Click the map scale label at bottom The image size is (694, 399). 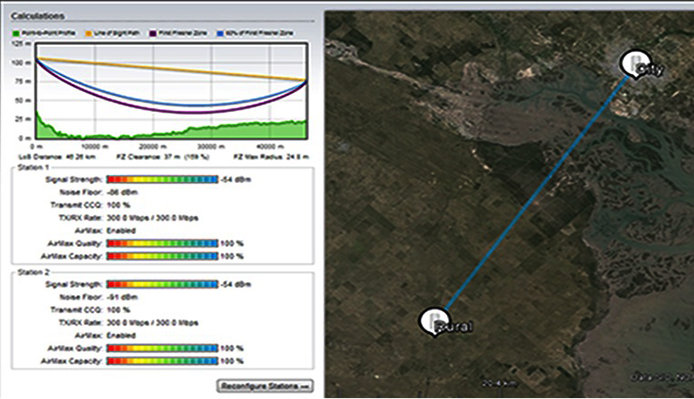pyautogui.click(x=499, y=384)
